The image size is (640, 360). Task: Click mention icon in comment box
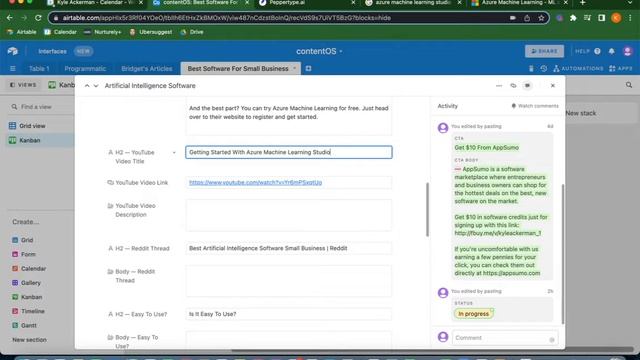click(552, 340)
